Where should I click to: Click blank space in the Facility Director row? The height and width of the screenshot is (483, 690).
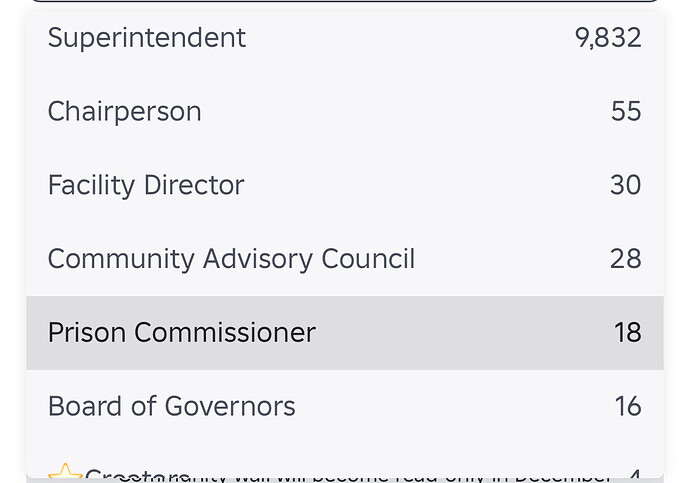(420, 185)
